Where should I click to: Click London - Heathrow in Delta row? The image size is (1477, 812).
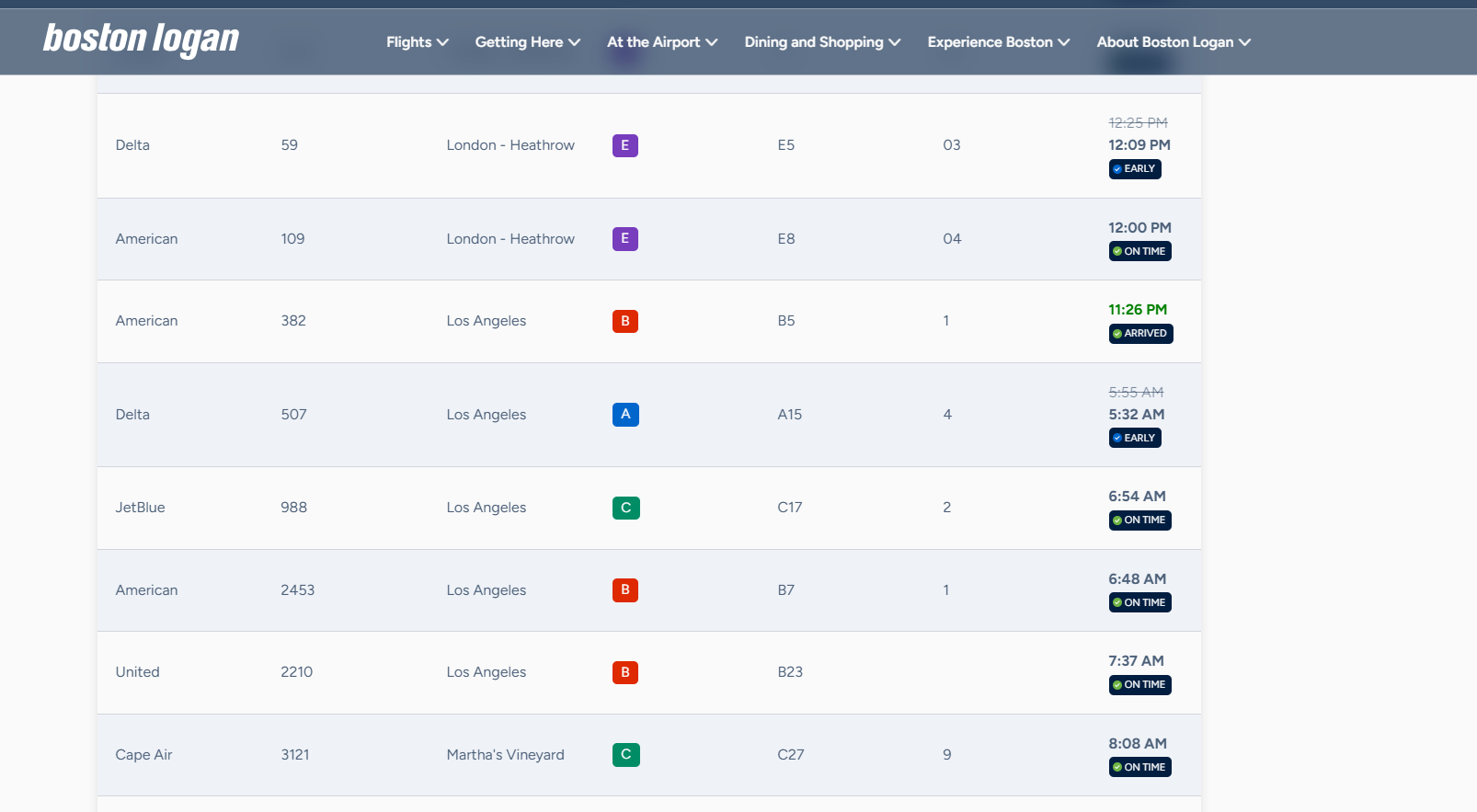pos(510,145)
